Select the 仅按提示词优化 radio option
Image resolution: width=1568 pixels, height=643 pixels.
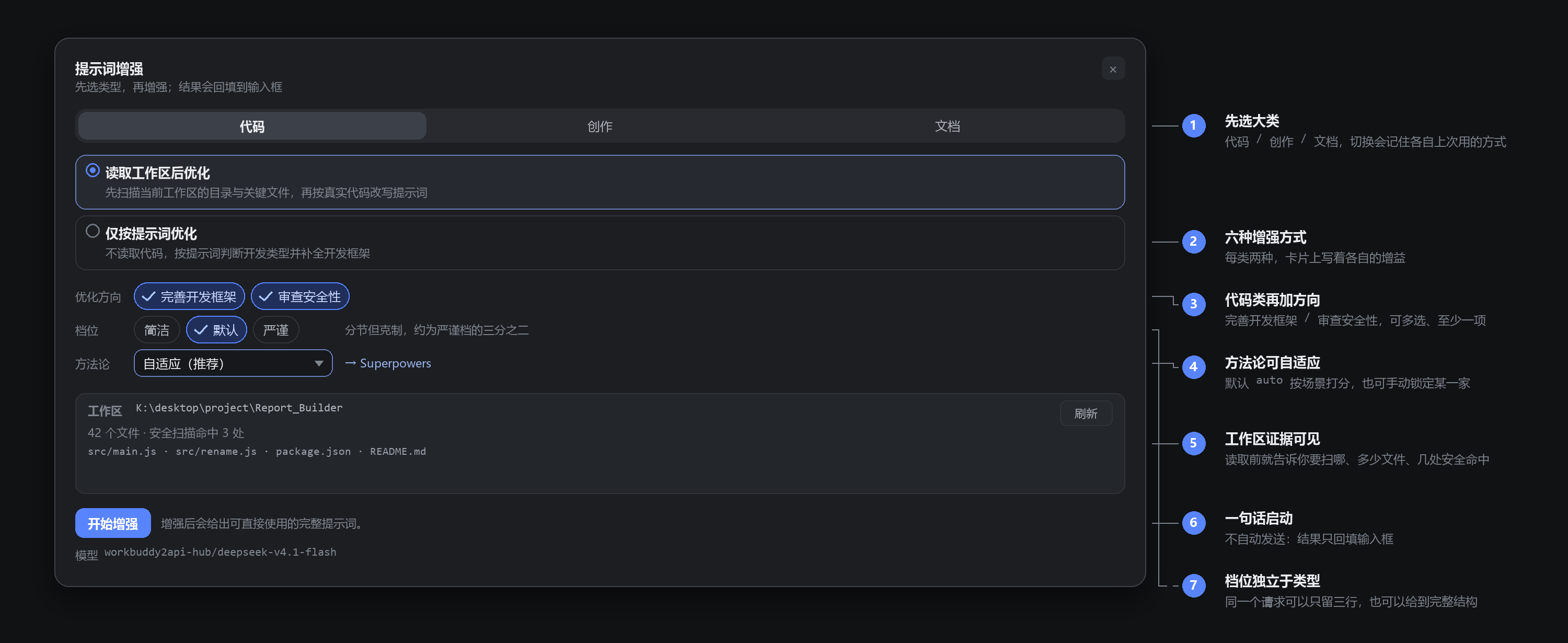point(599,243)
